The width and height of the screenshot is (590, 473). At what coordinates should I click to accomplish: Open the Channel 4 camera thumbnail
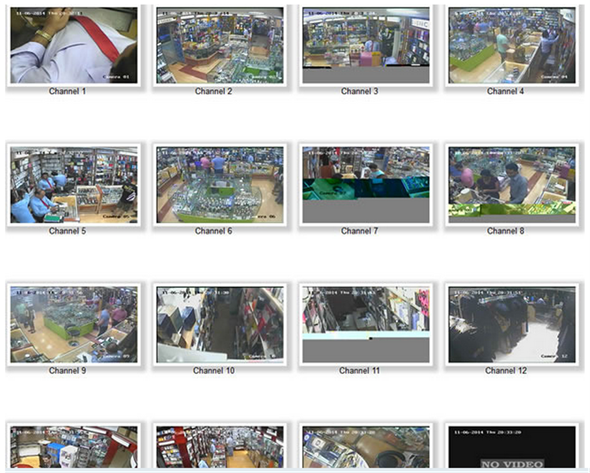[x=512, y=46]
